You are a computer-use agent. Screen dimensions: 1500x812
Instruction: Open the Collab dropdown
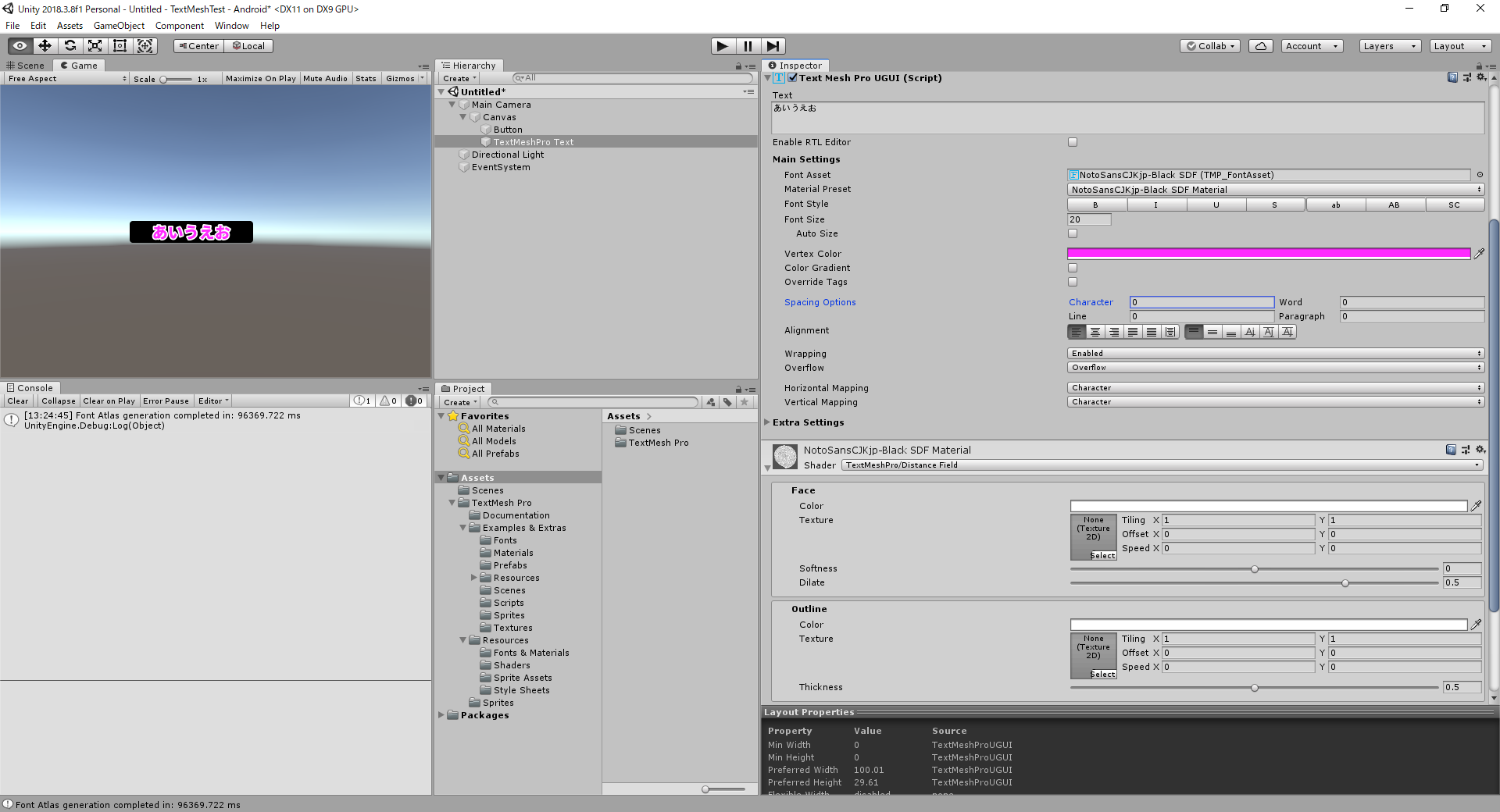click(x=1211, y=46)
